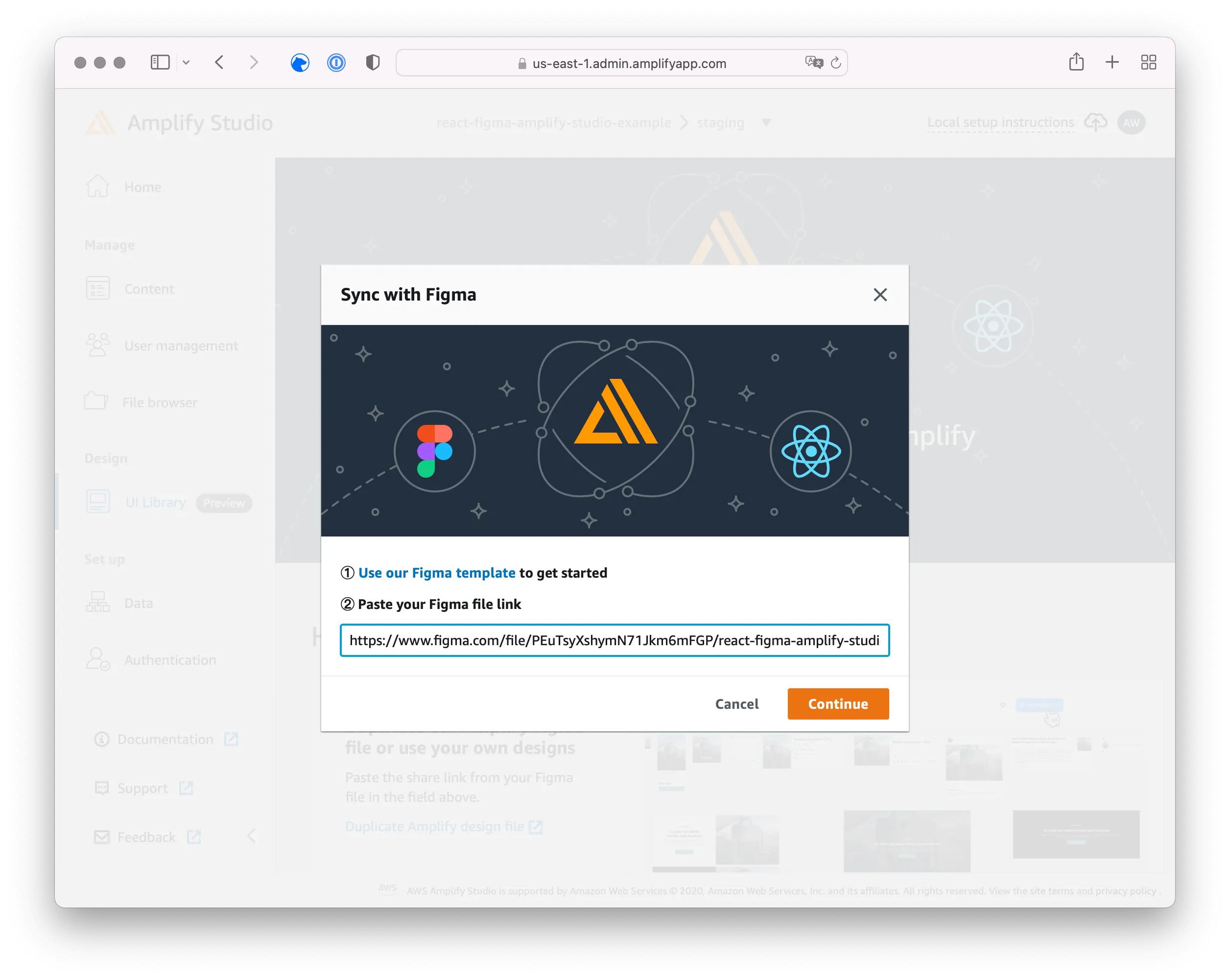Open the Authentication setup section
1230x980 pixels.
click(x=170, y=659)
